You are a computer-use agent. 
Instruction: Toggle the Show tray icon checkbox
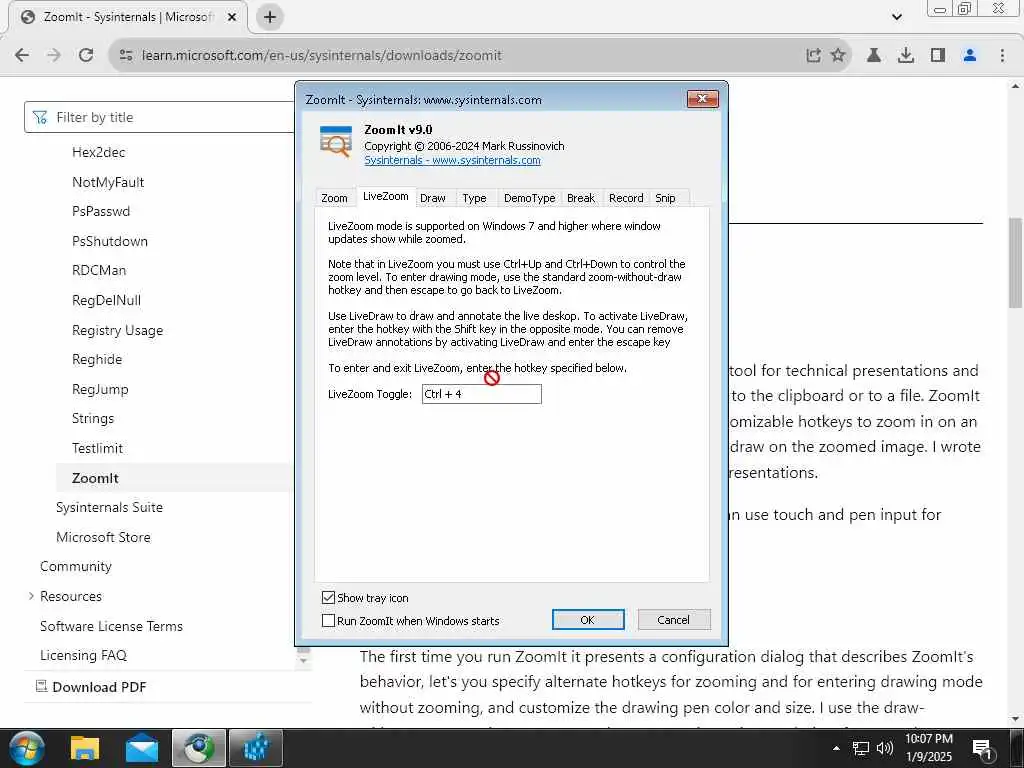[x=328, y=598]
